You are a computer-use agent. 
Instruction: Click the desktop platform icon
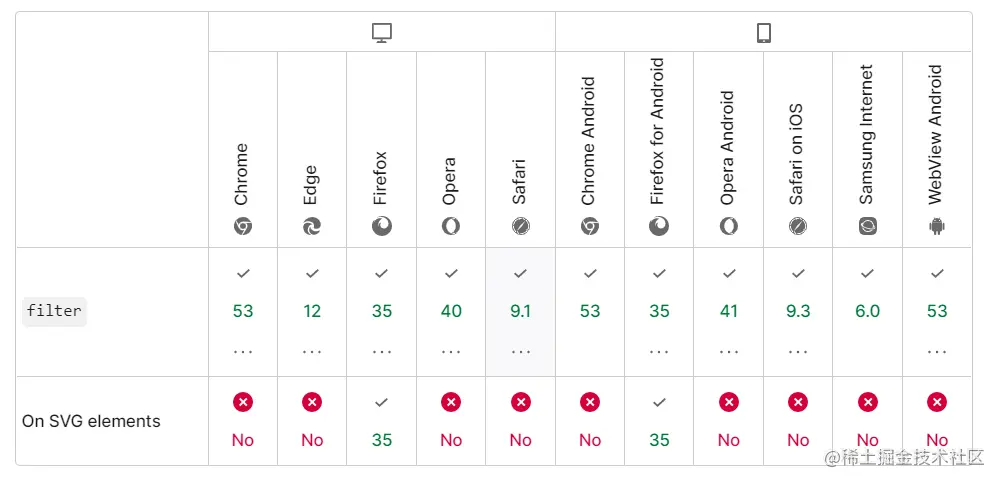(382, 33)
